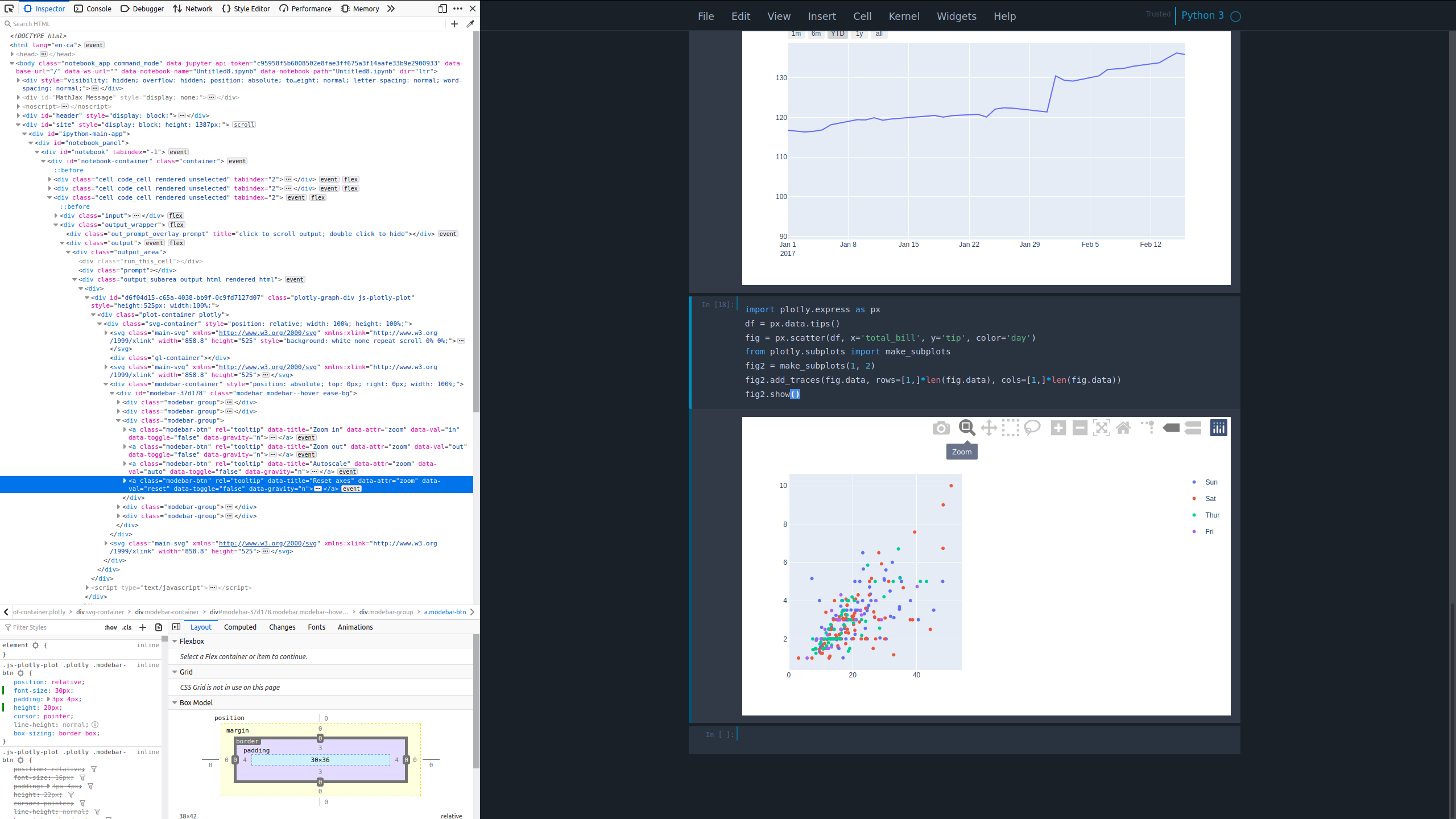Toggle the Thur legend entry
1456x819 pixels.
[1212, 515]
